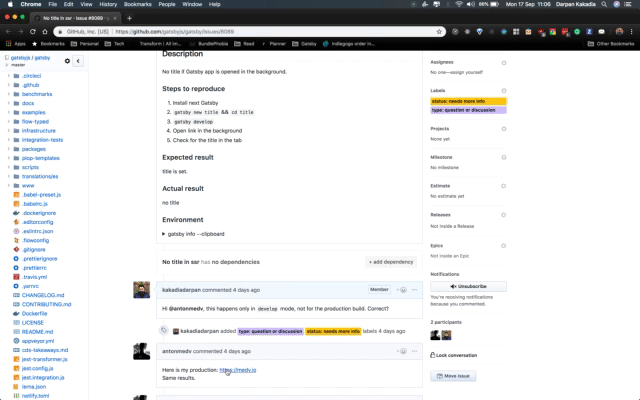This screenshot has width=640, height=400.
Task: Click the yellow status: needs more info label
Action: click(468, 101)
